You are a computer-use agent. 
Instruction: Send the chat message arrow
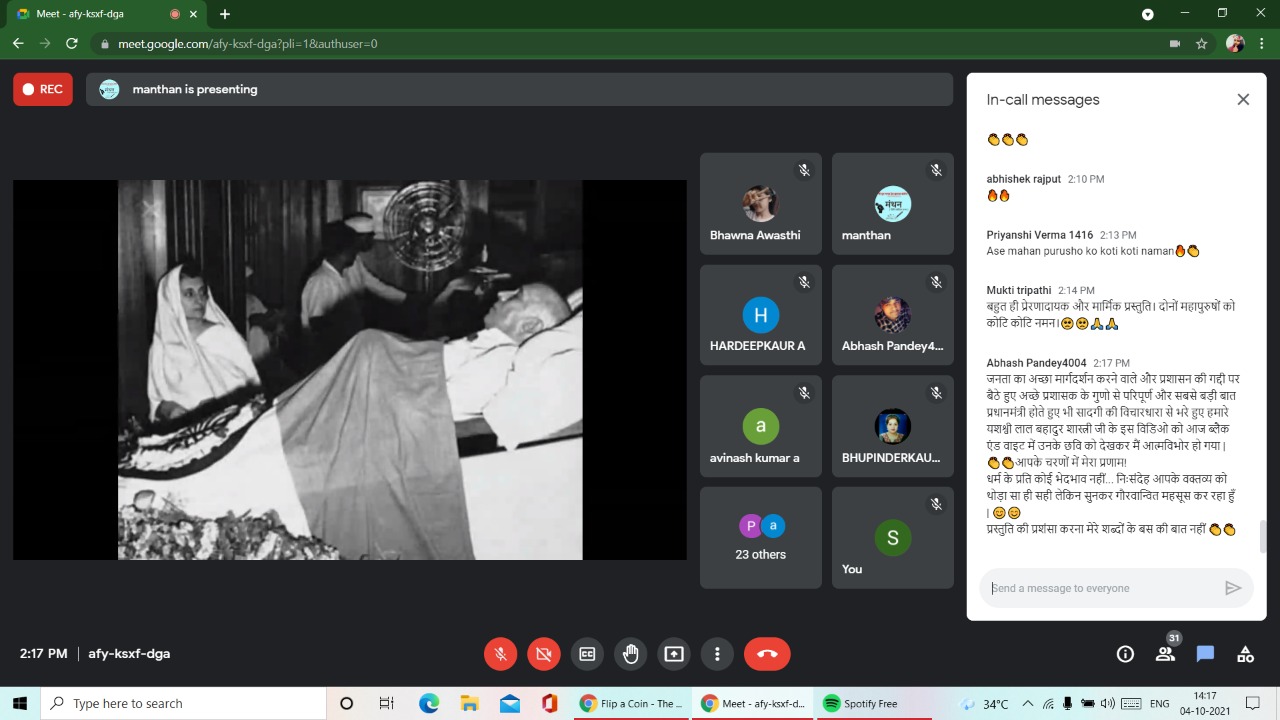click(1233, 588)
